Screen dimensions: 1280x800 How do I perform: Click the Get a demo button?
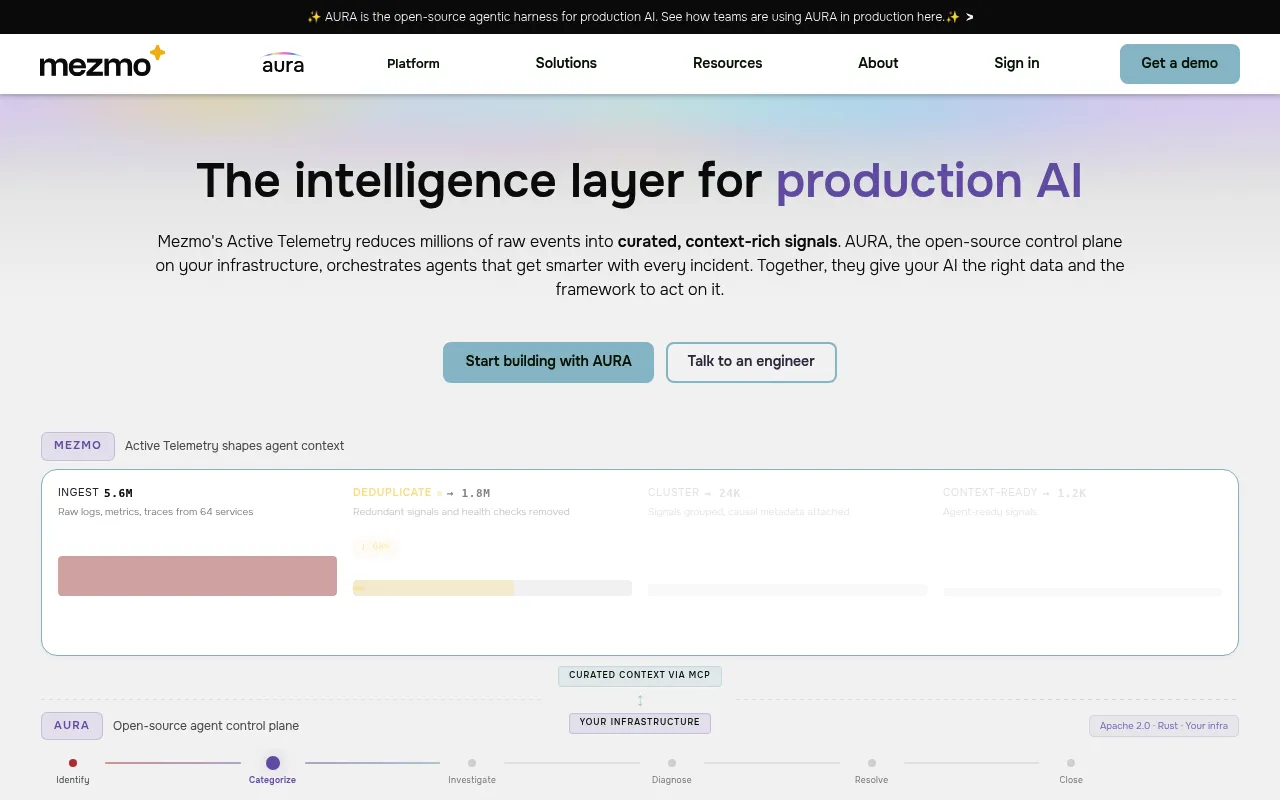(1180, 63)
